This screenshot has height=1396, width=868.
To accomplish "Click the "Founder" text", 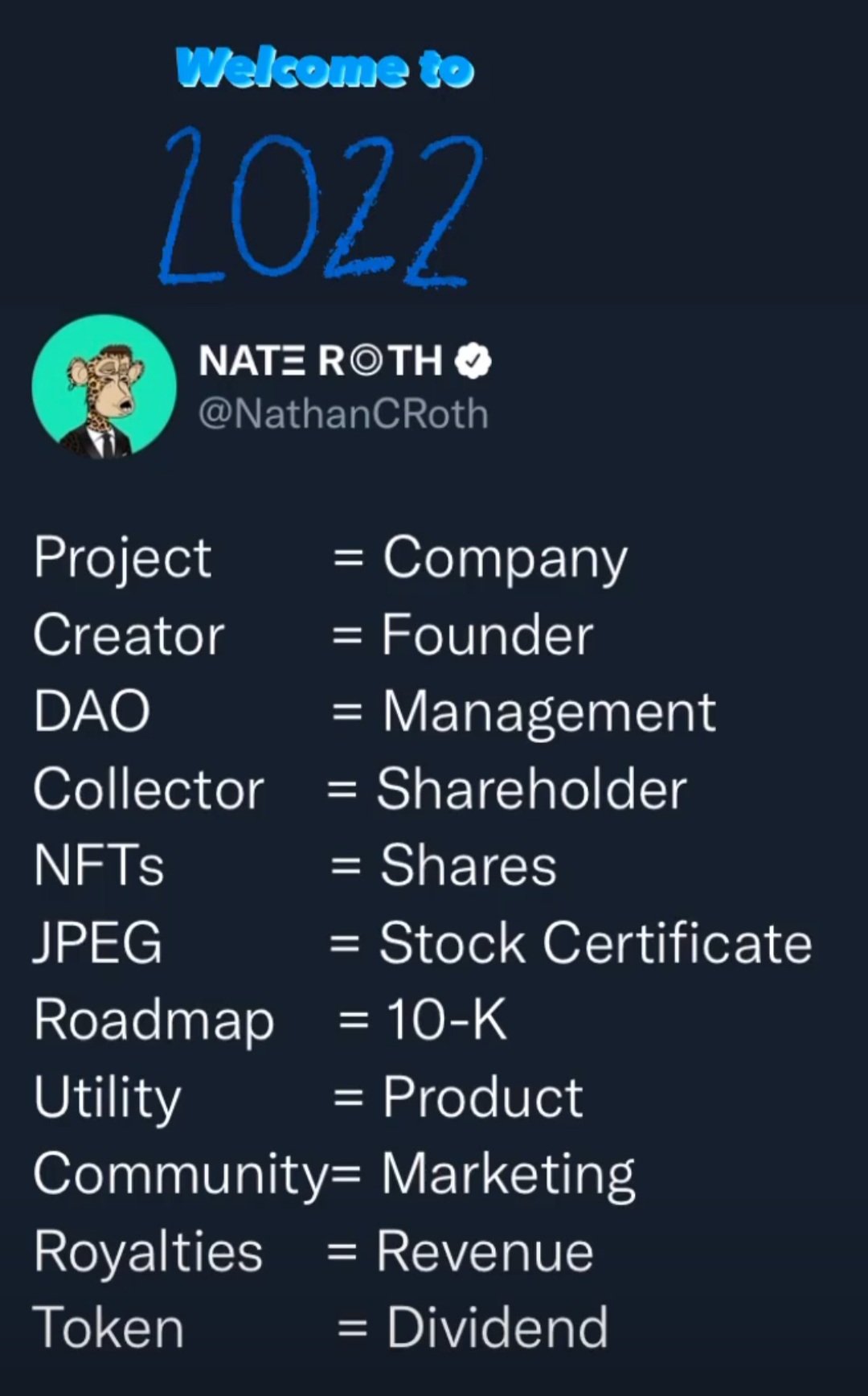I will (x=487, y=634).
